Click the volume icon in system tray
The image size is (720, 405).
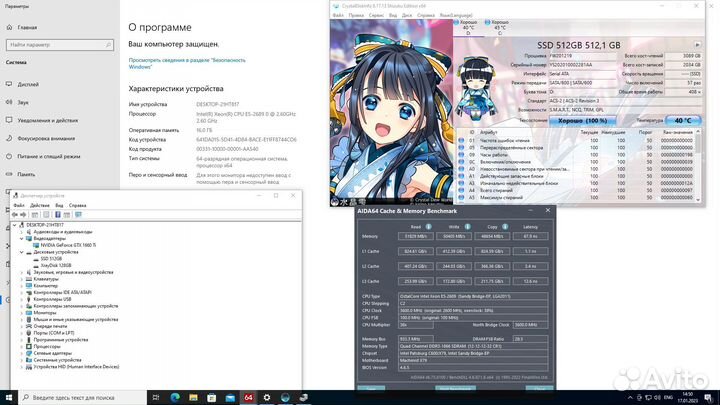(x=657, y=398)
